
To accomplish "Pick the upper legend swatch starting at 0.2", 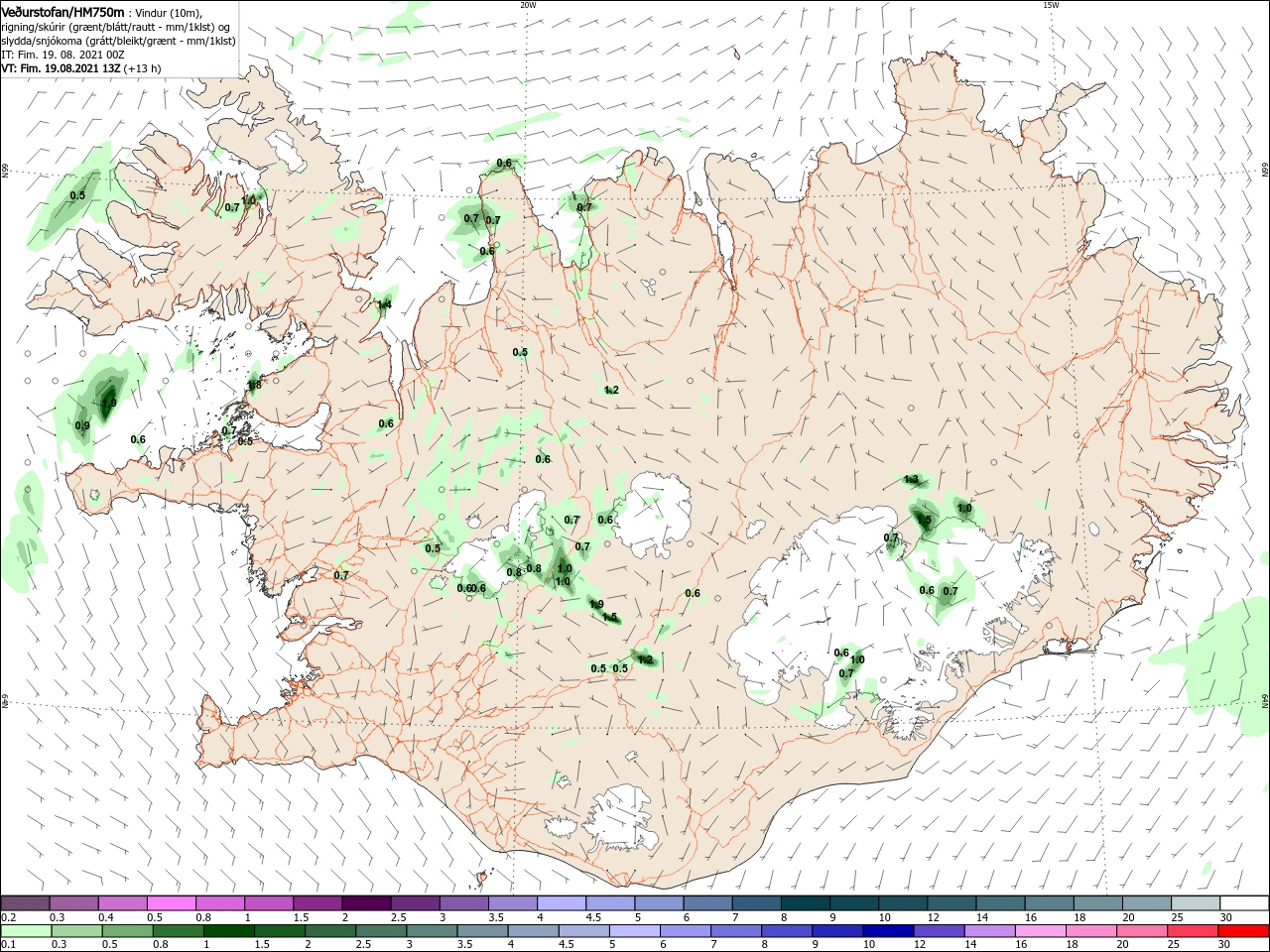I will 25,903.
